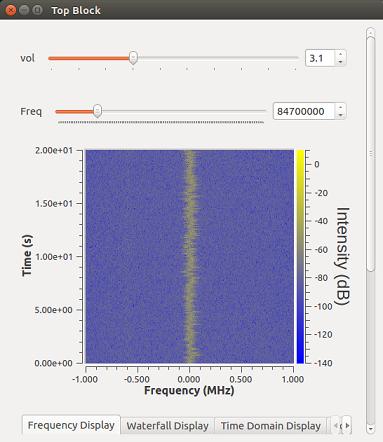Screen dimensions: 383x442
Task: Click the left tab scroll arrow
Action: 337,425
